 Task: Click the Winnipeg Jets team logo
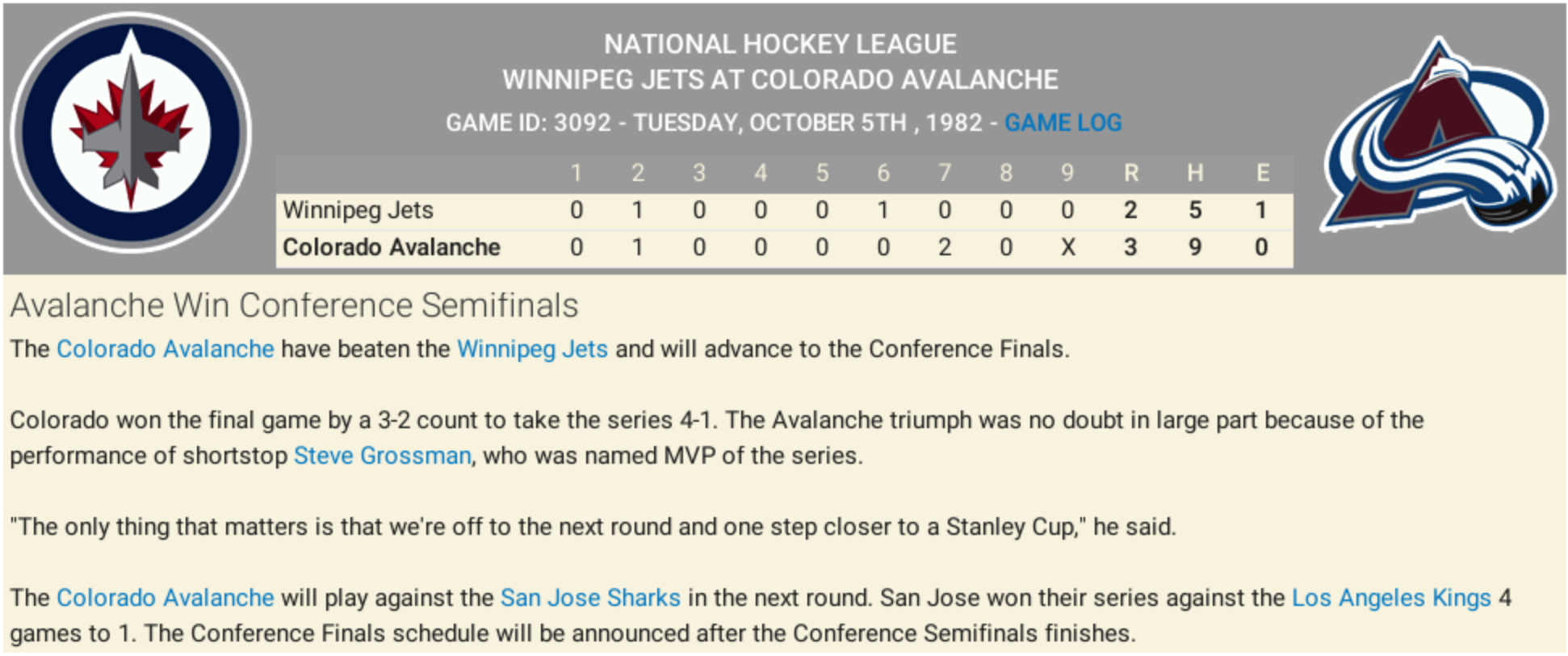[x=131, y=132]
